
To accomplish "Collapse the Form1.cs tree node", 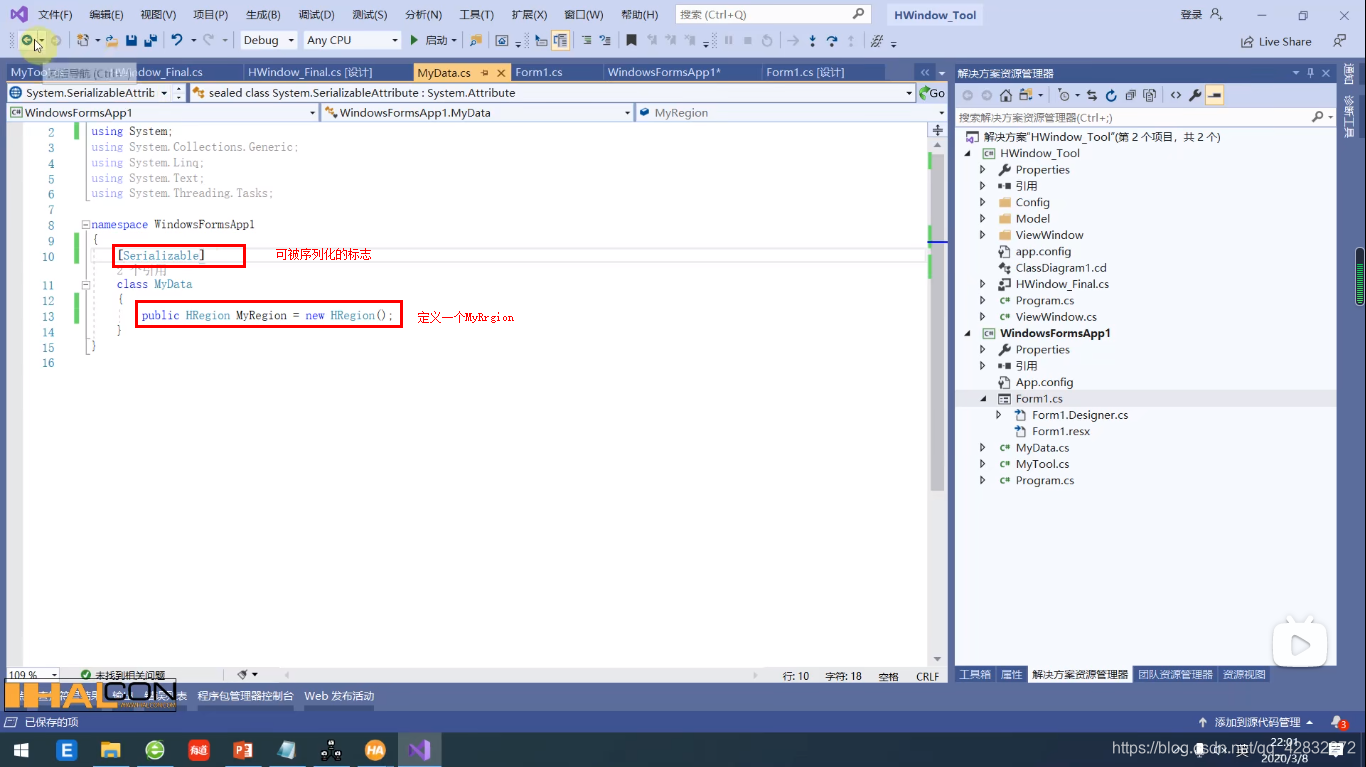I will click(x=983, y=398).
